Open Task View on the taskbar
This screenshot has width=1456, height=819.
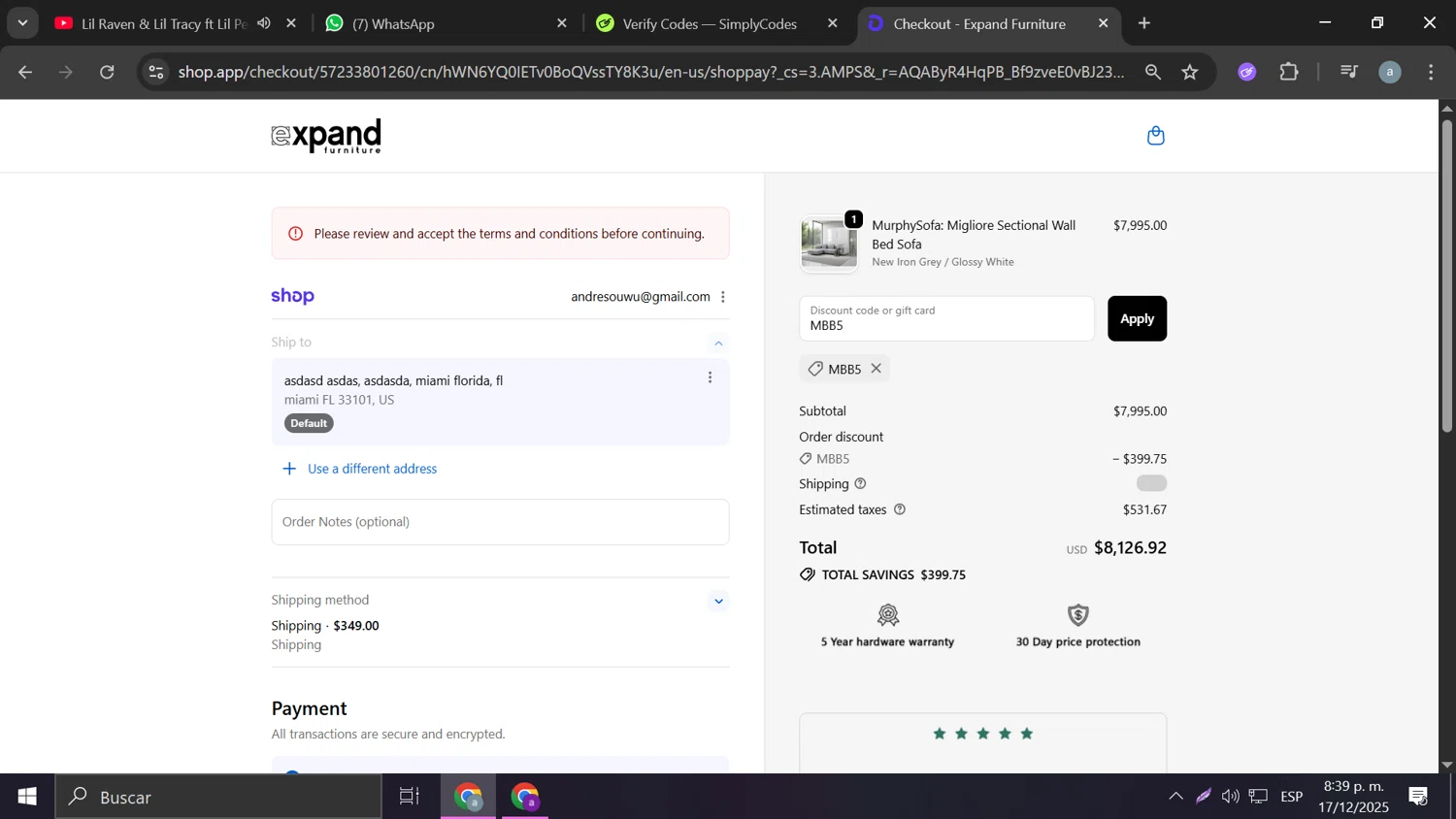[x=410, y=797]
